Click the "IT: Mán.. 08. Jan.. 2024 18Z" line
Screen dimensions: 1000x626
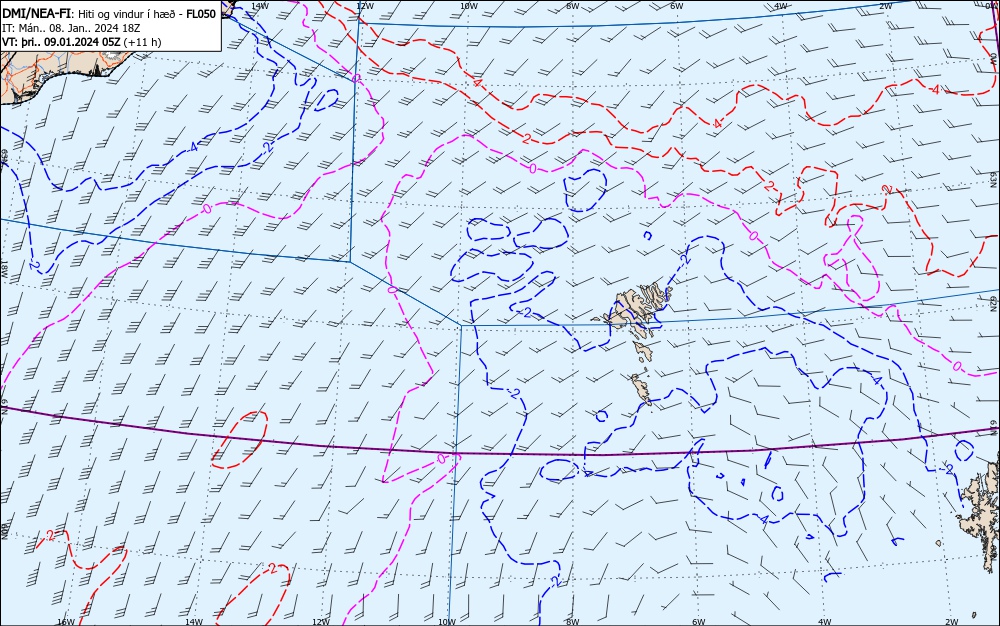point(71,28)
